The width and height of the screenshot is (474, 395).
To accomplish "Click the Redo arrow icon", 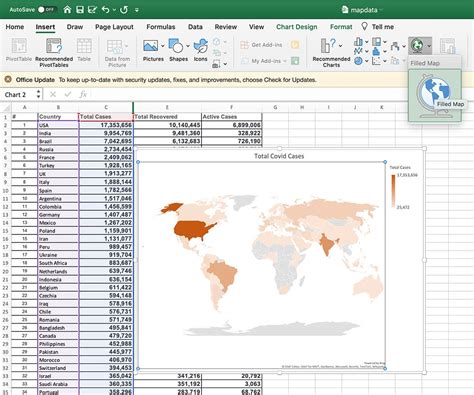I will (x=124, y=10).
